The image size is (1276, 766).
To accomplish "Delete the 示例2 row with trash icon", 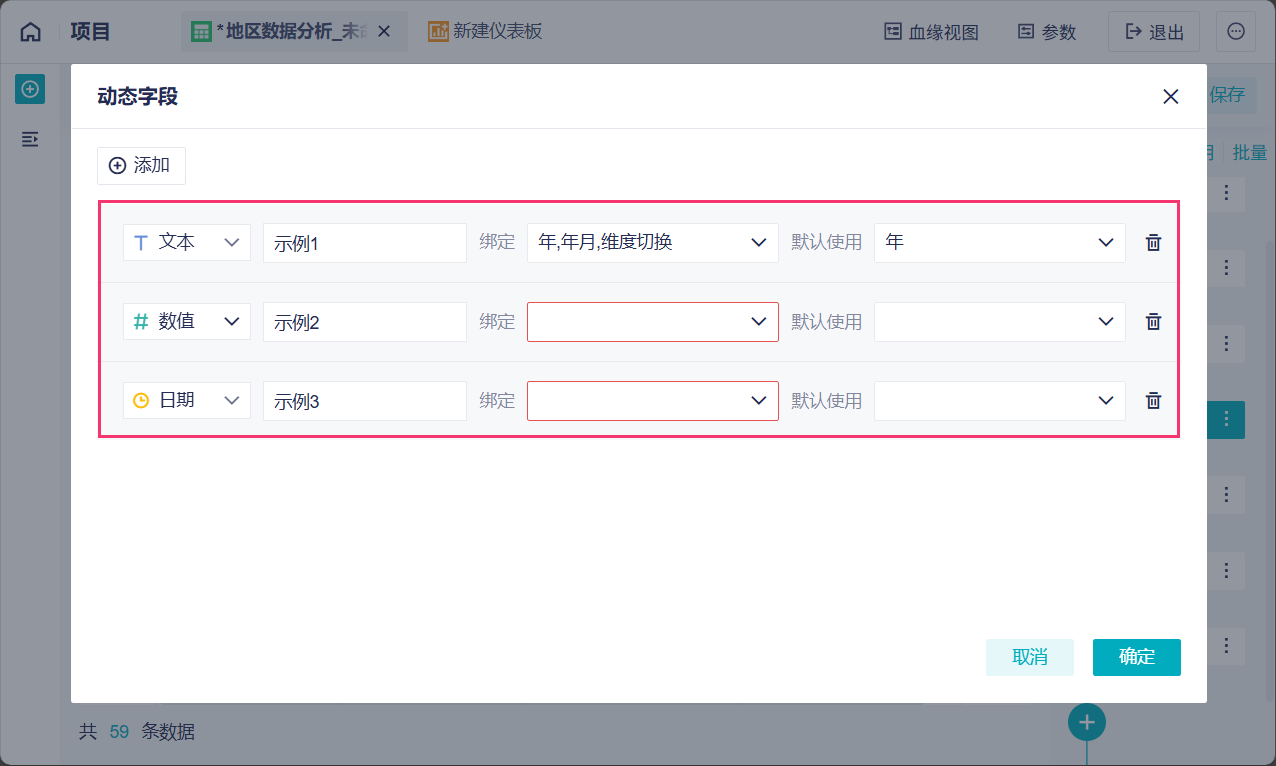I will pyautogui.click(x=1153, y=321).
